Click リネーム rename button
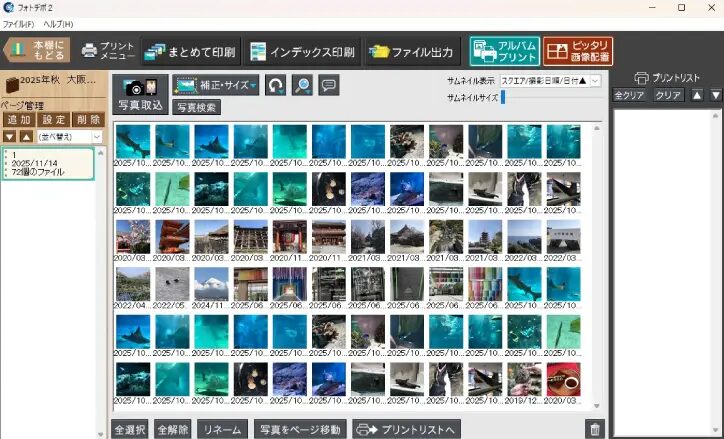 click(223, 430)
